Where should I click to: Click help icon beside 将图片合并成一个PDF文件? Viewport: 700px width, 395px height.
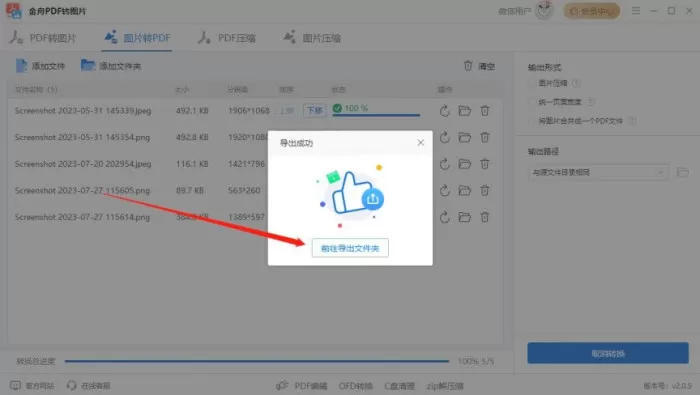(x=632, y=121)
